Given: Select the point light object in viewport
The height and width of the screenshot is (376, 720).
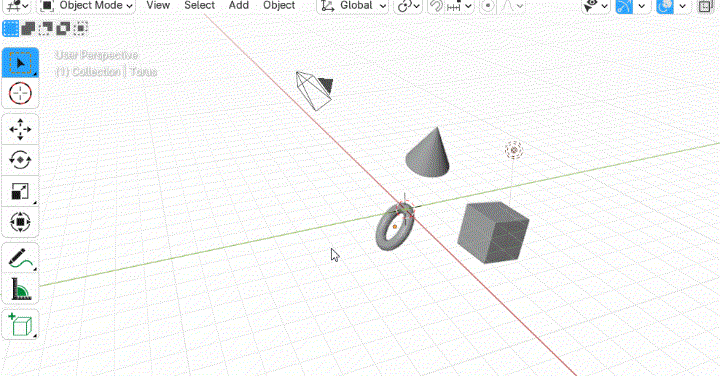Looking at the screenshot, I should [514, 150].
